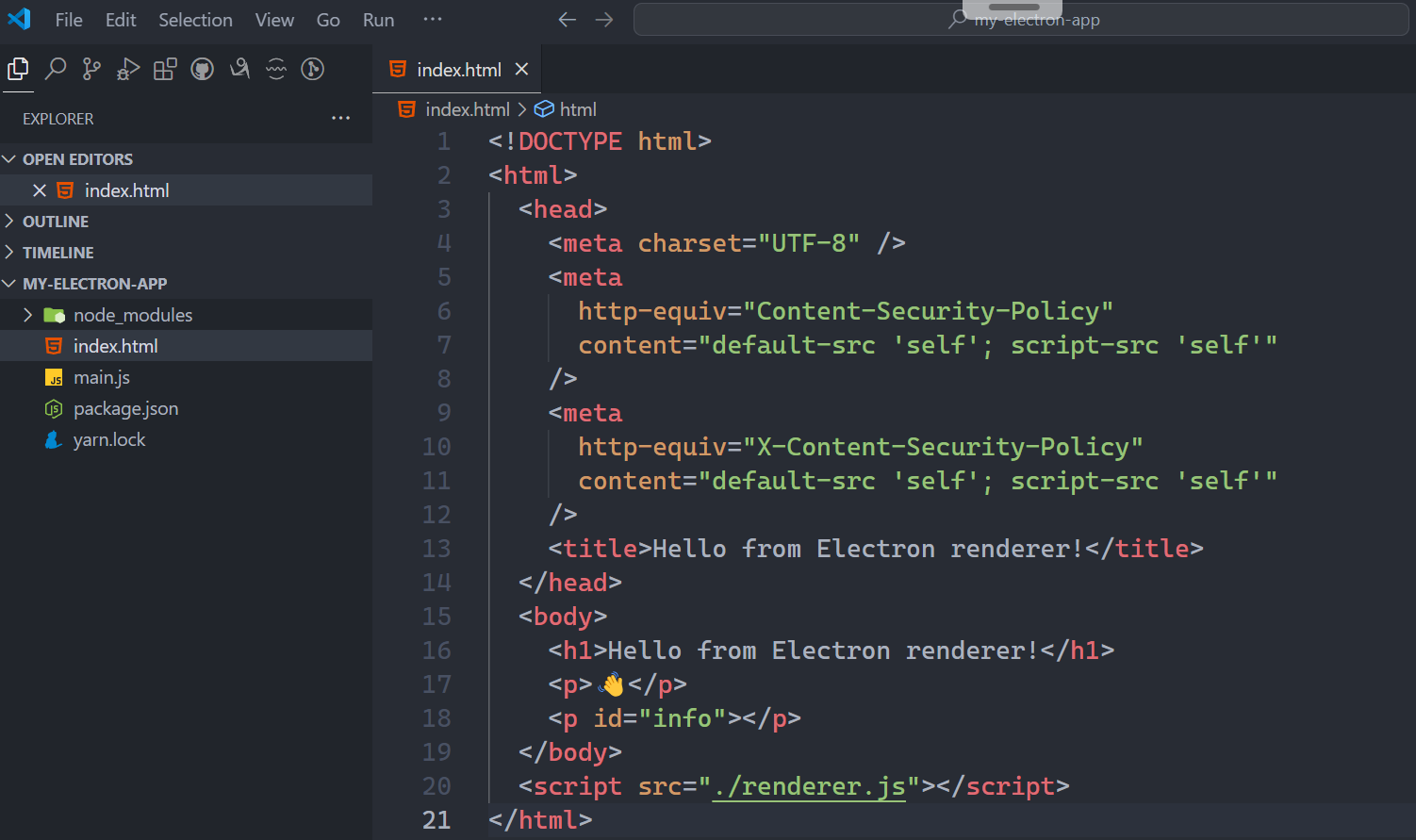Collapse the MY-ELECTRON-APP folder section
The height and width of the screenshot is (840, 1416).
point(186,284)
